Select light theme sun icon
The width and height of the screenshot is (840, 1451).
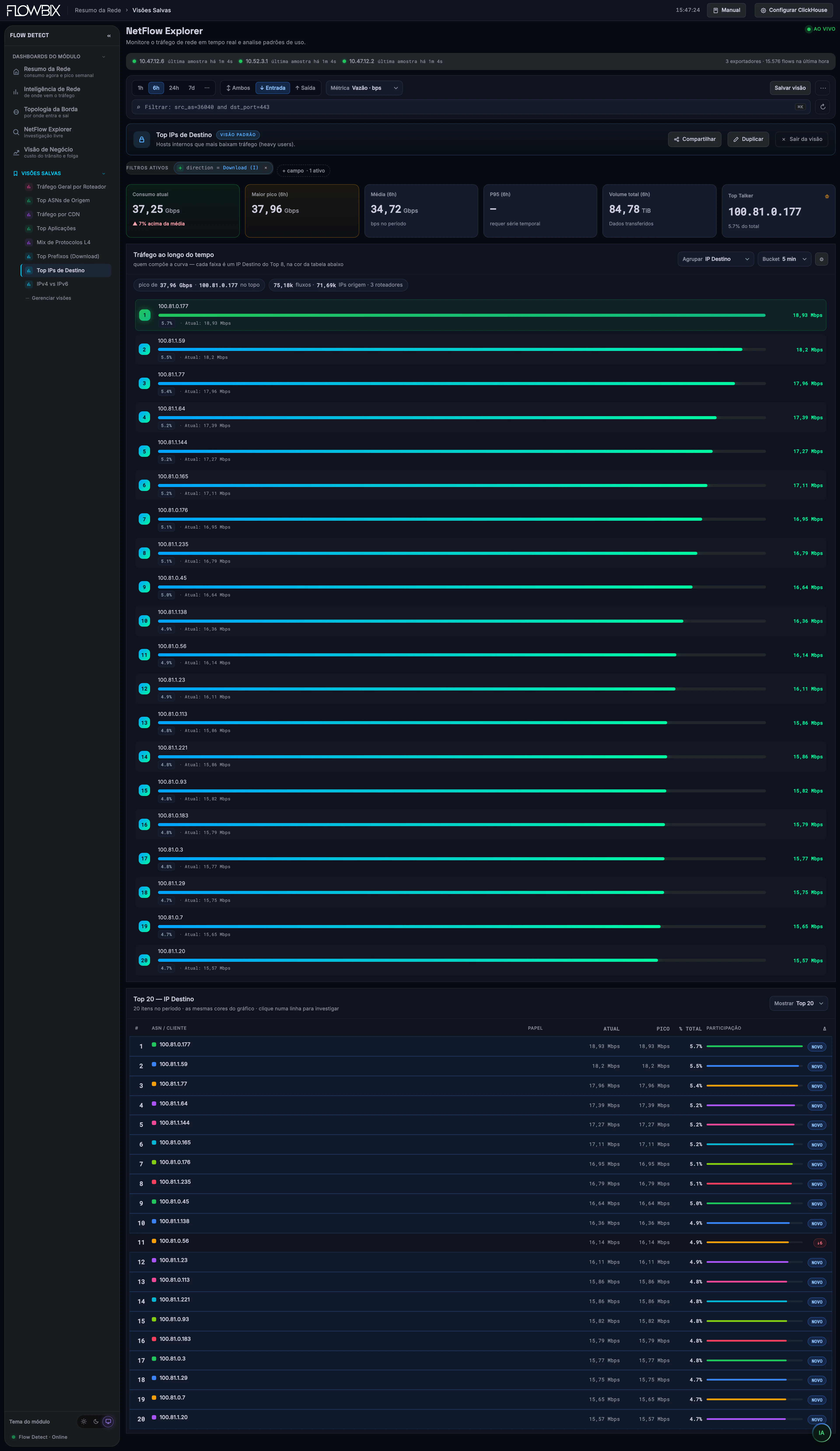tap(84, 1422)
